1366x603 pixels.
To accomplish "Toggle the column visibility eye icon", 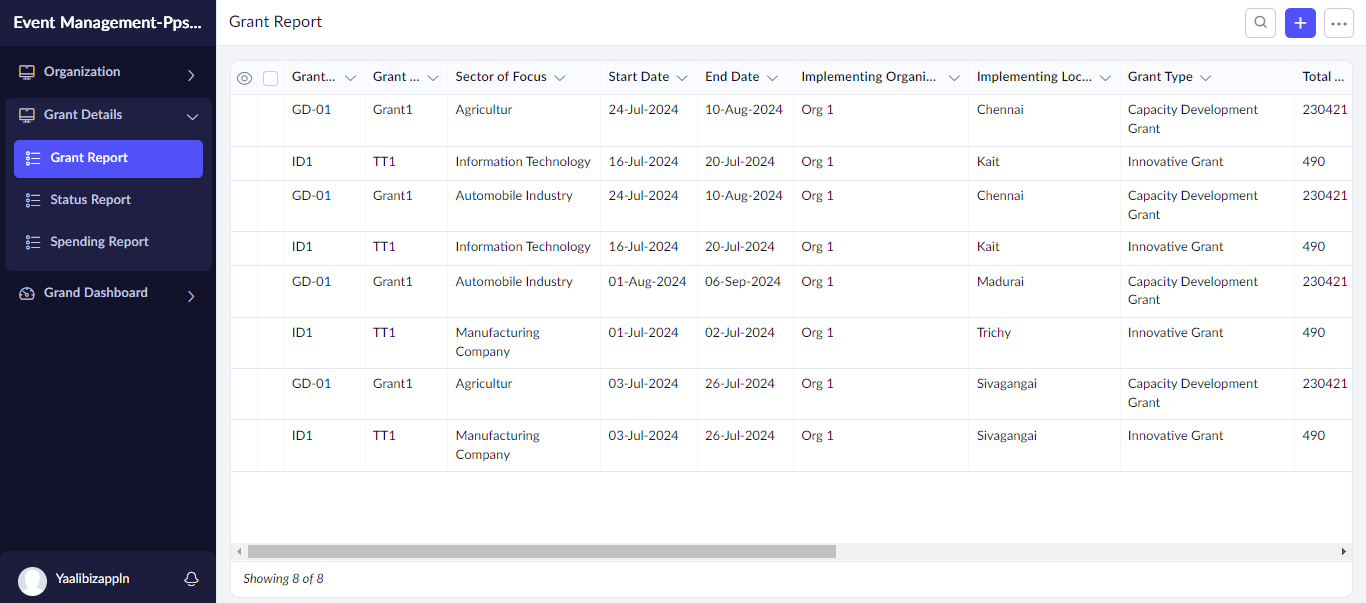I will point(244,78).
